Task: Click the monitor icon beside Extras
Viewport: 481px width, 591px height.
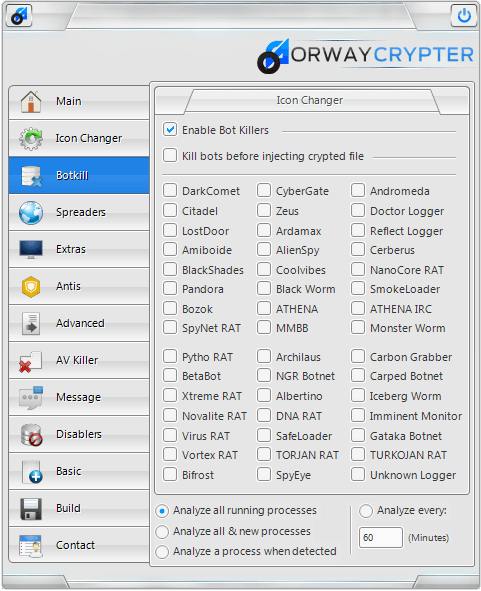Action: click(31, 249)
